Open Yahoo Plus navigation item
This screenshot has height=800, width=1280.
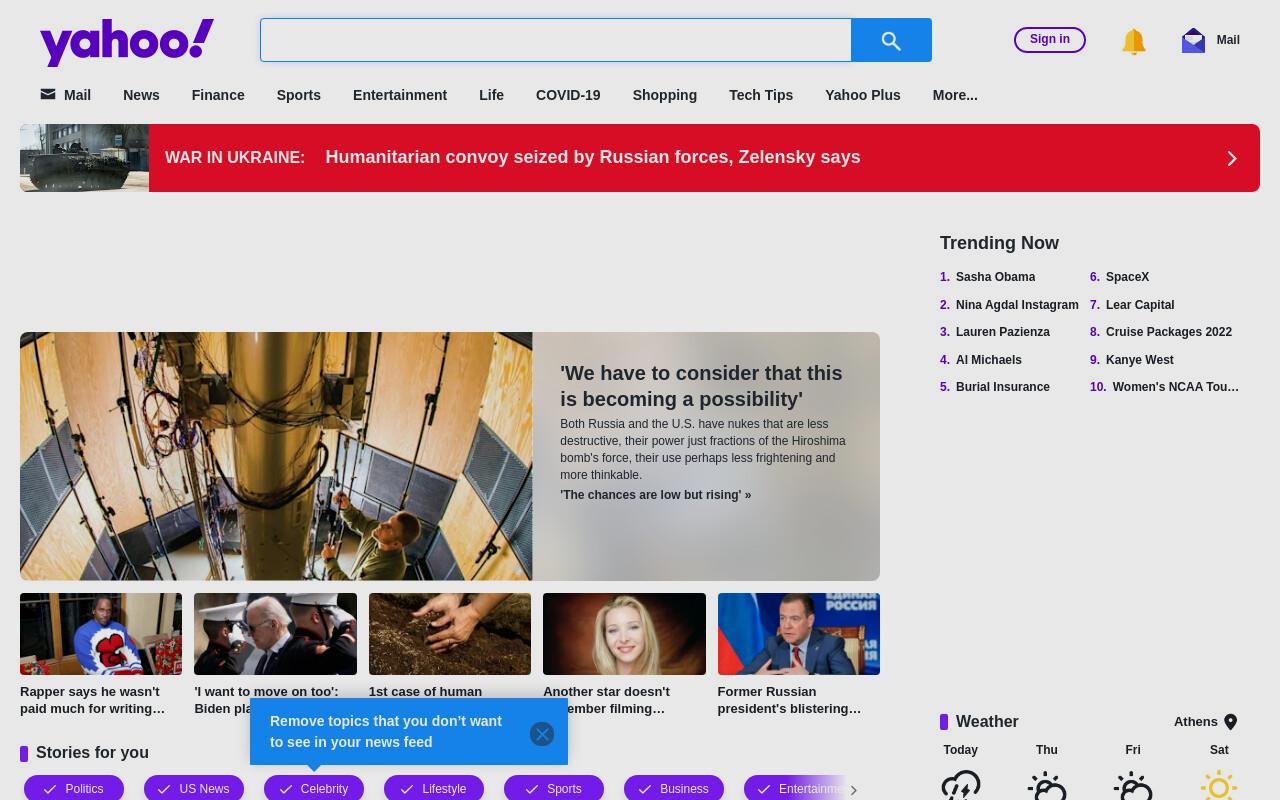pos(863,95)
